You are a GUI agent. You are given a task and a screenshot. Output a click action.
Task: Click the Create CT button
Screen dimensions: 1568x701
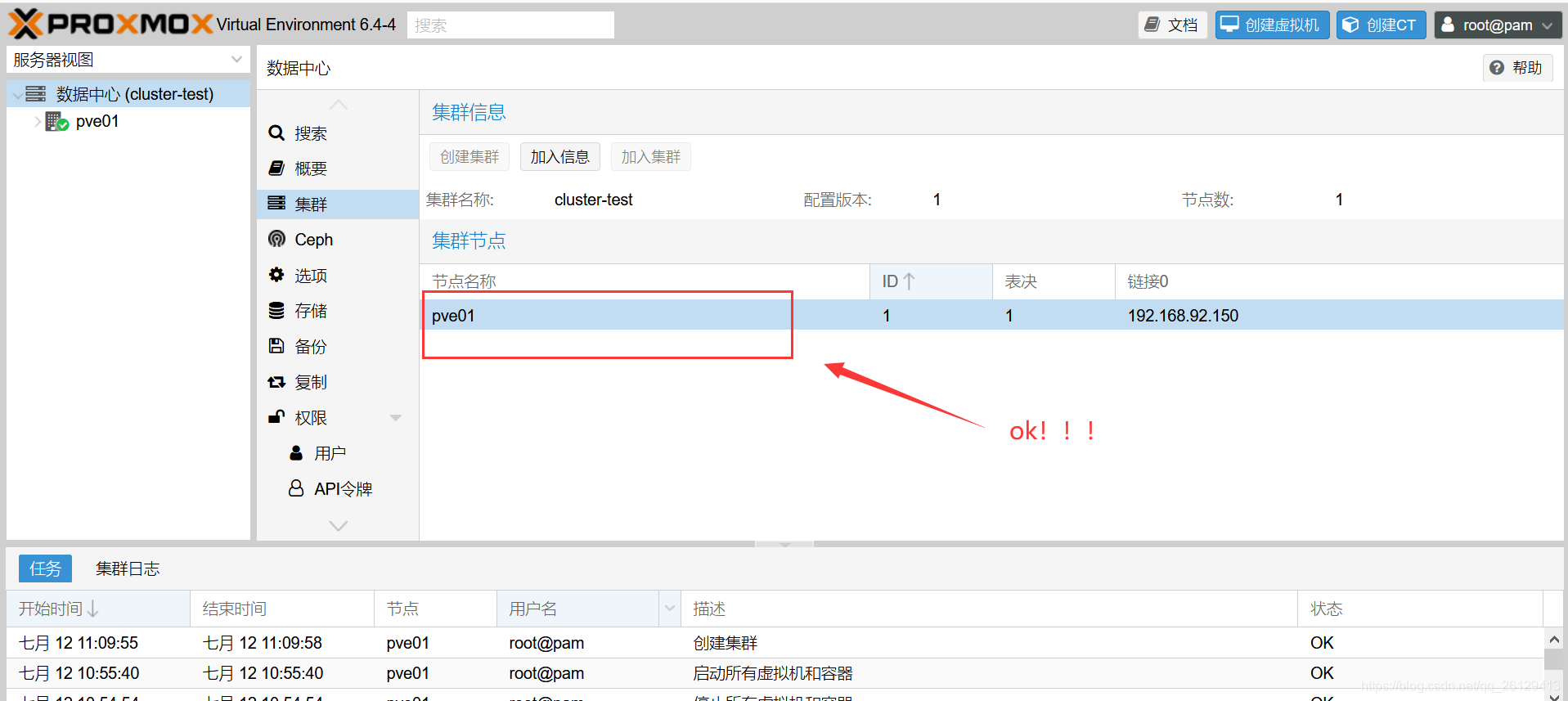1382,25
